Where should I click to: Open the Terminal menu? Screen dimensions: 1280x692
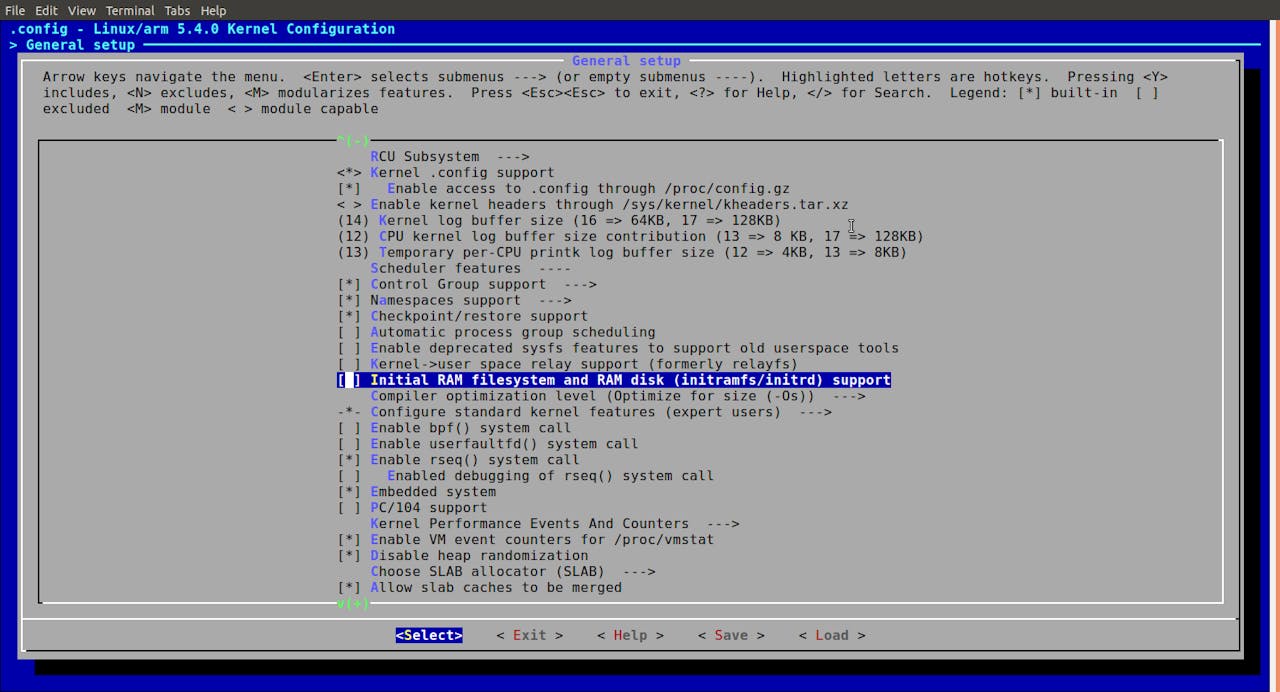point(130,10)
